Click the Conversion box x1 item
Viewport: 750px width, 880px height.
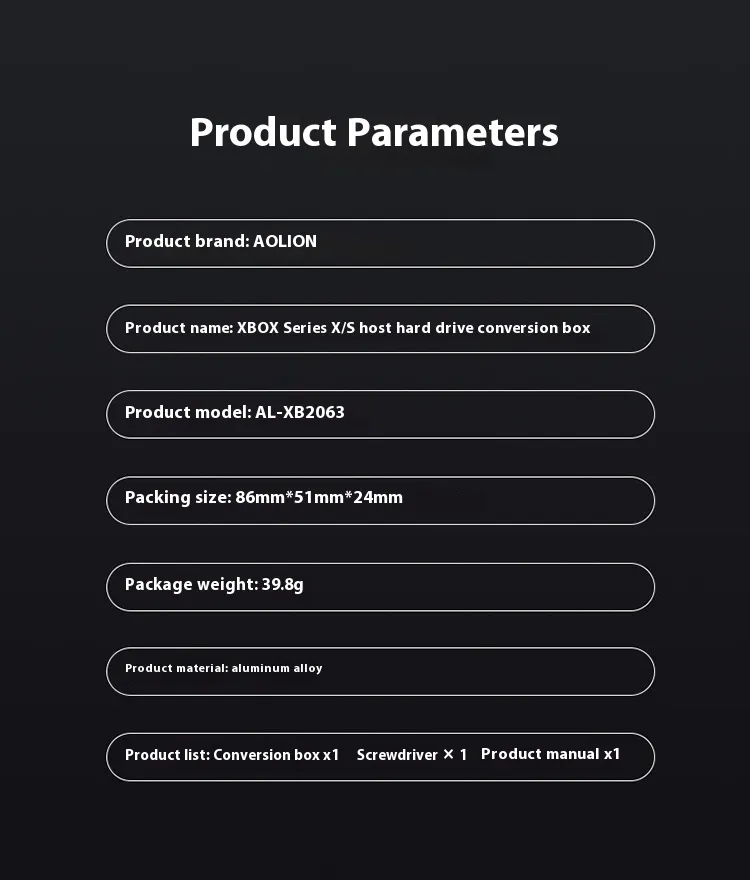click(277, 755)
